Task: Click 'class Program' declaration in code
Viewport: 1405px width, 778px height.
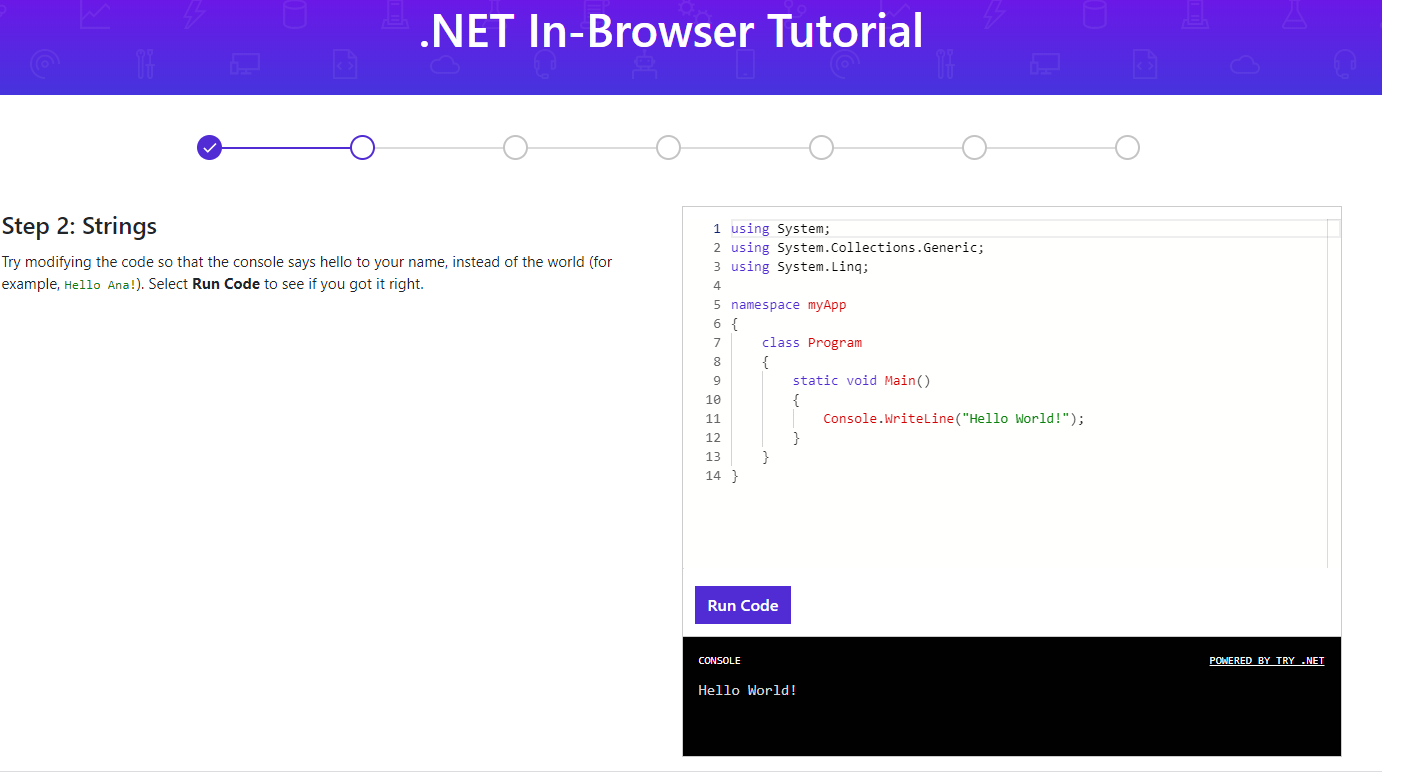Action: click(811, 343)
